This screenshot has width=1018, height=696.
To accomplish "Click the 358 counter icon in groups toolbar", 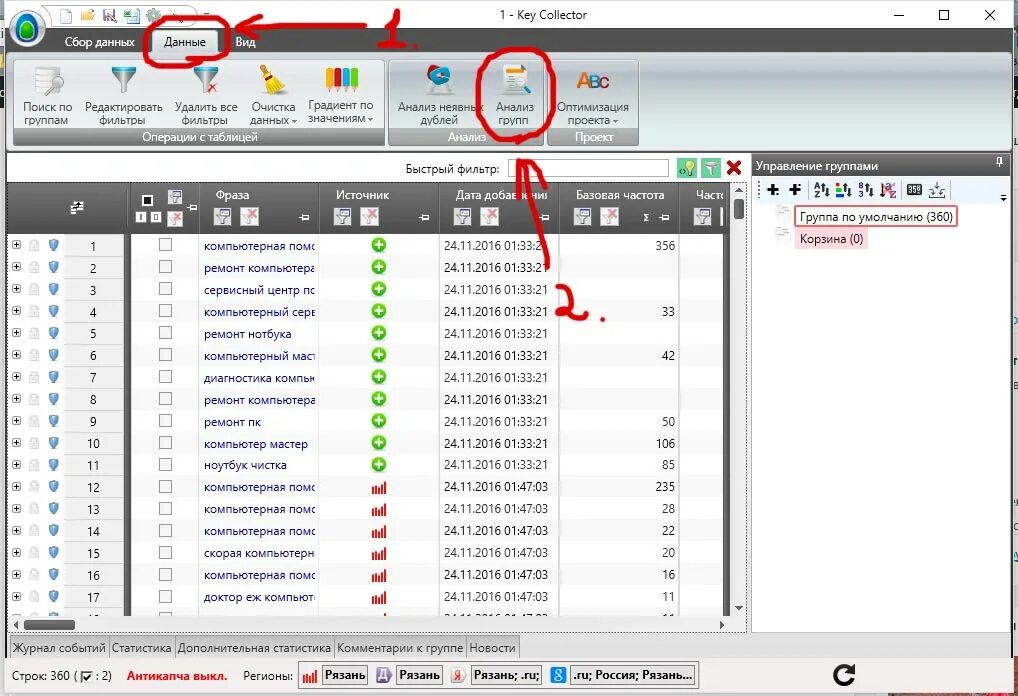I will click(914, 190).
